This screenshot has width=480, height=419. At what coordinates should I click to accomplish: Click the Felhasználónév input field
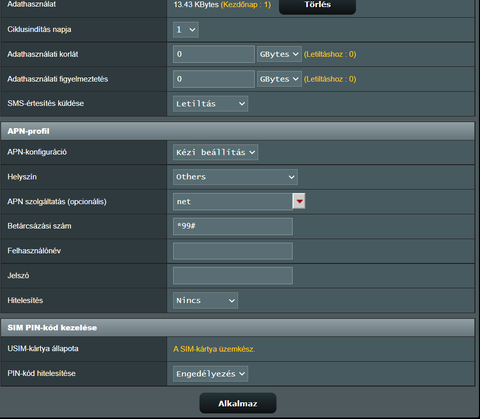coord(233,251)
